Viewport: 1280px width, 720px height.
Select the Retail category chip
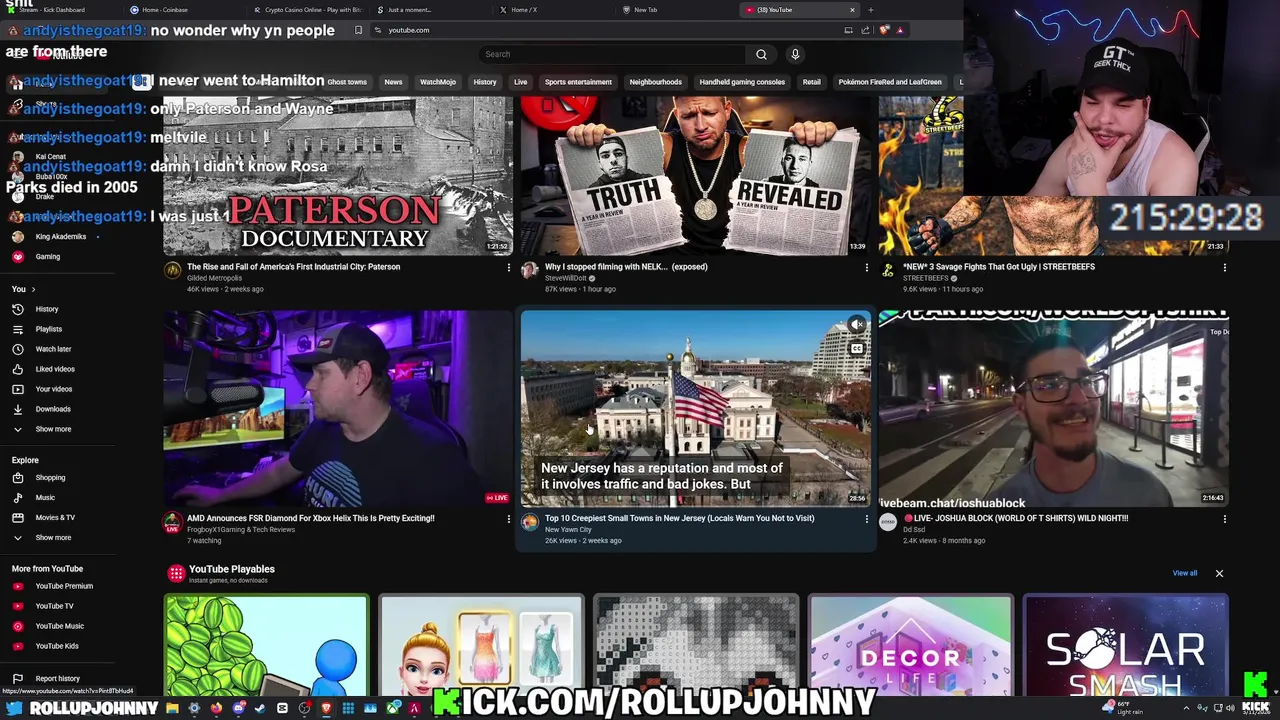click(811, 82)
